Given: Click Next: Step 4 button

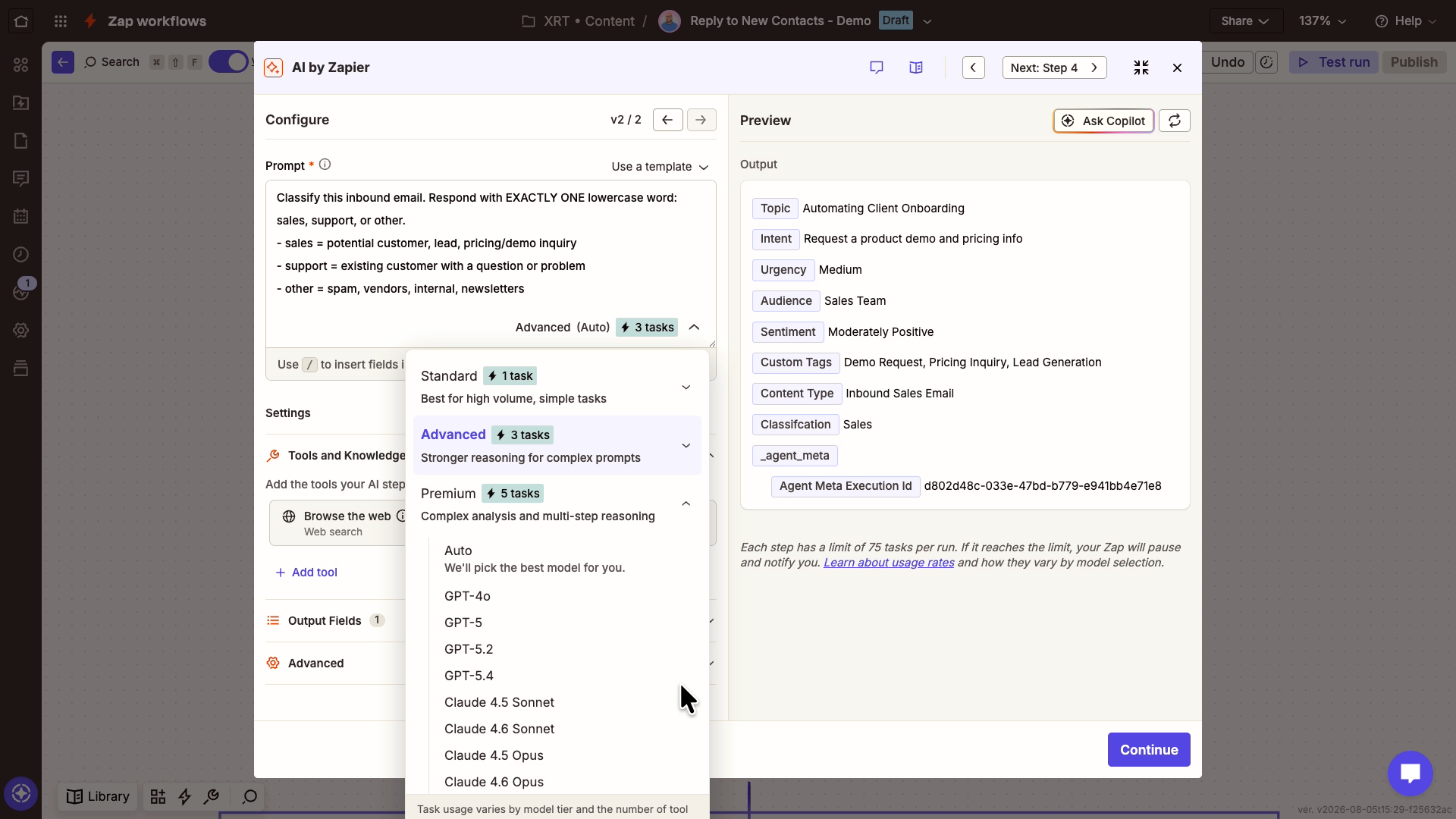Looking at the screenshot, I should pos(1054,67).
